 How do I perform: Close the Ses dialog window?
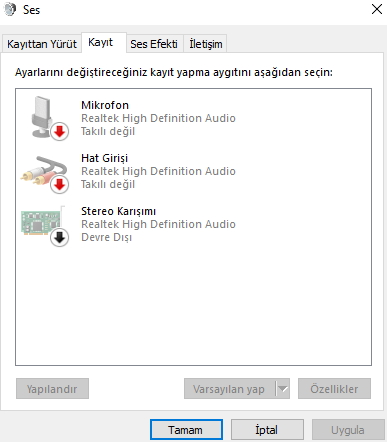(377, 9)
